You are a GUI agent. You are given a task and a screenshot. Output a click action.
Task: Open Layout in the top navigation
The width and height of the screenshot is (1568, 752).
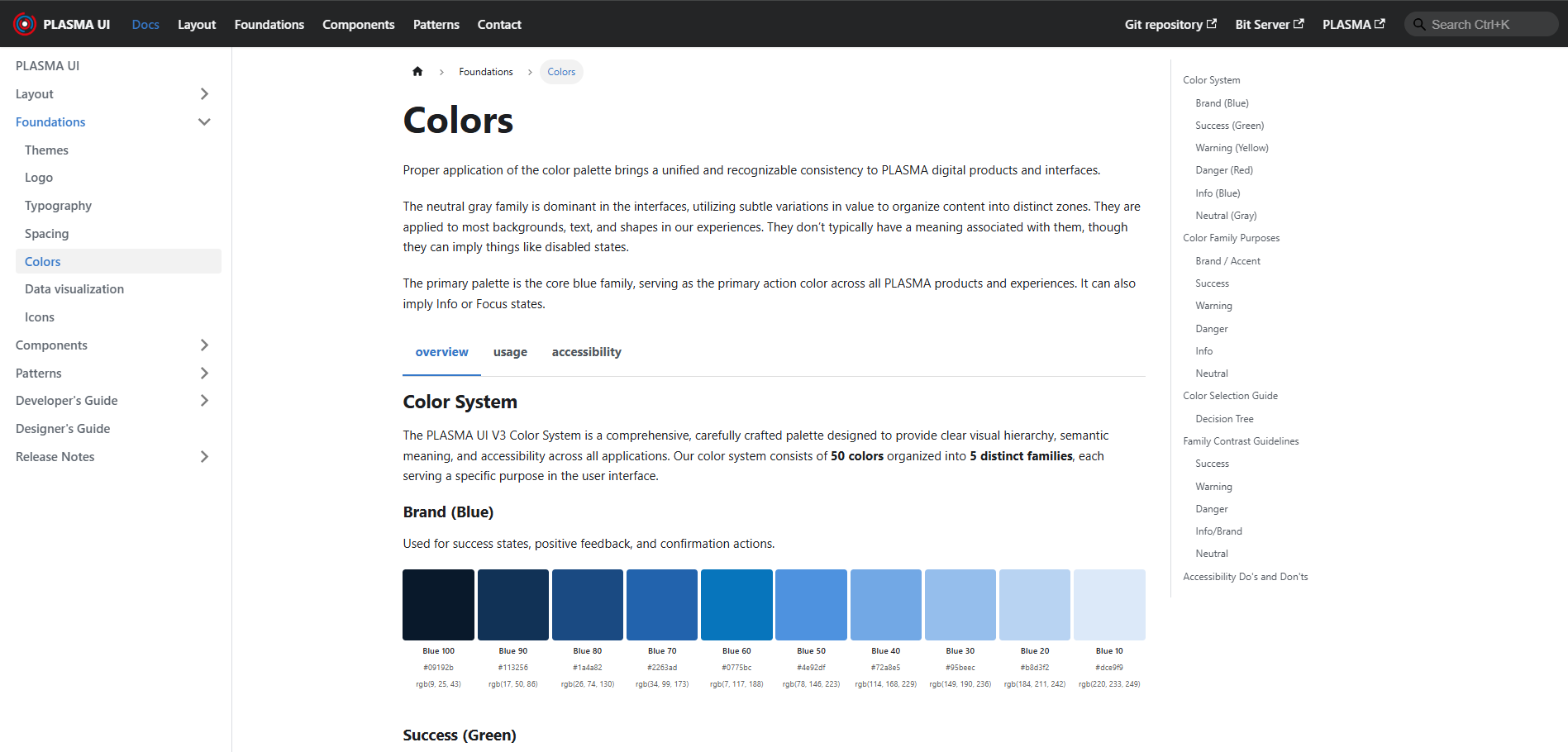pos(197,25)
